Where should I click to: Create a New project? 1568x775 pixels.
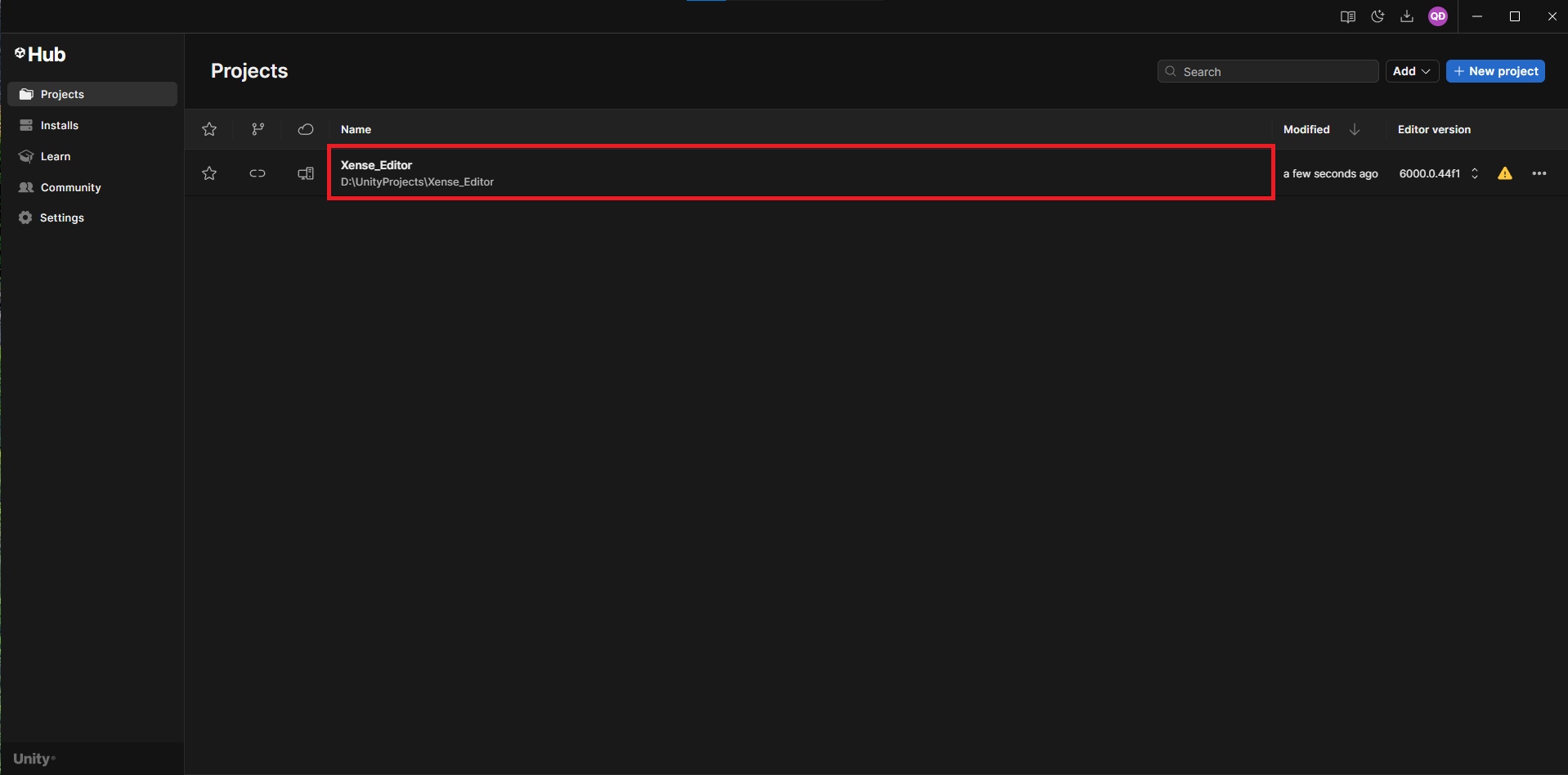1494,71
